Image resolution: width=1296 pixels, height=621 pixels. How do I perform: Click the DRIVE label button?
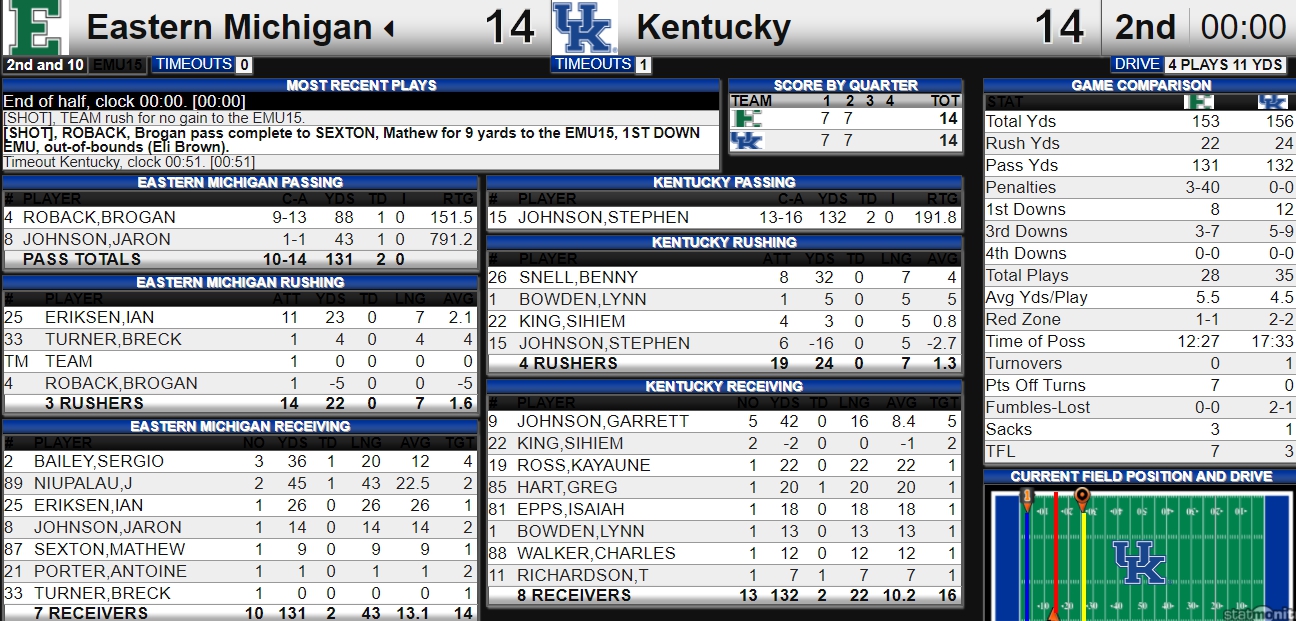pos(1137,64)
